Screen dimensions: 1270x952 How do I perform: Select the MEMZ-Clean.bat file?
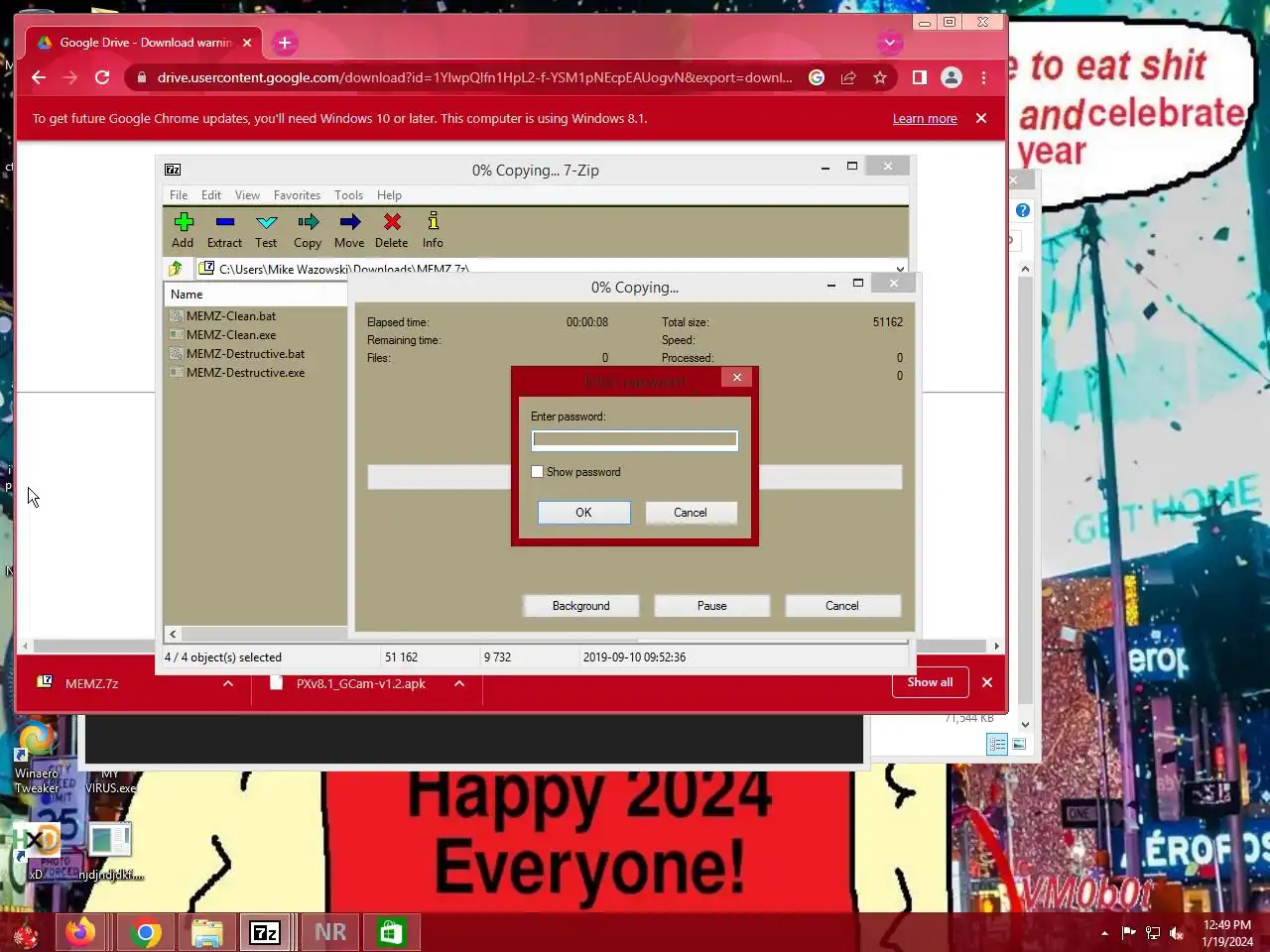pyautogui.click(x=230, y=316)
